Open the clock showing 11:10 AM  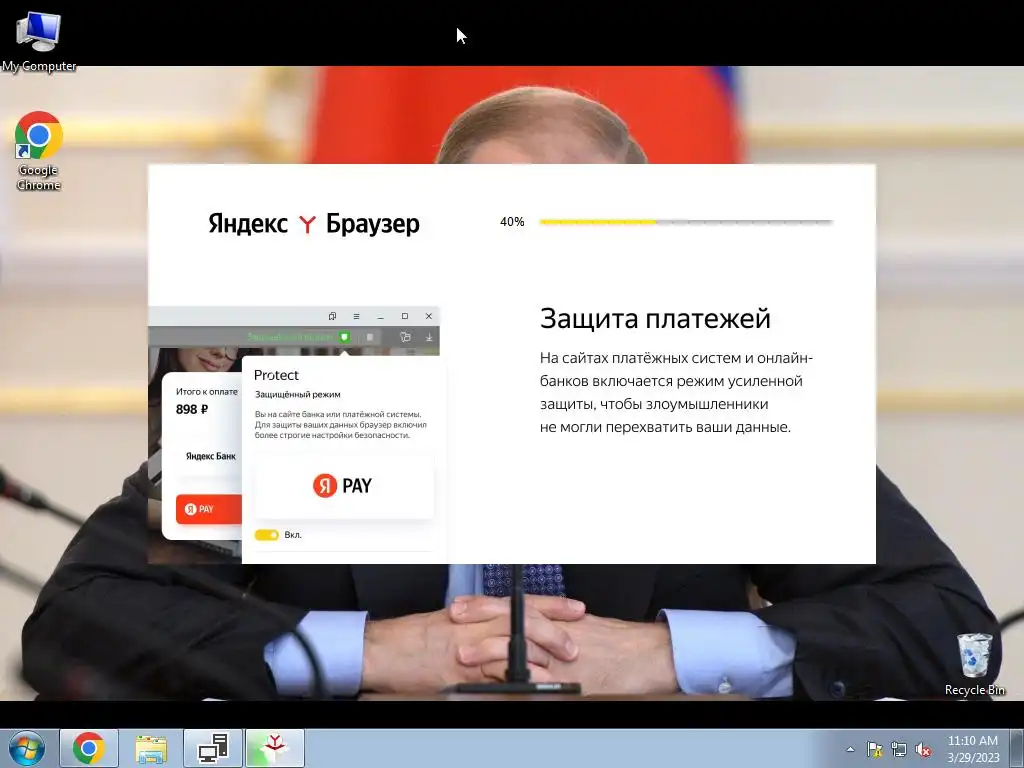click(972, 741)
